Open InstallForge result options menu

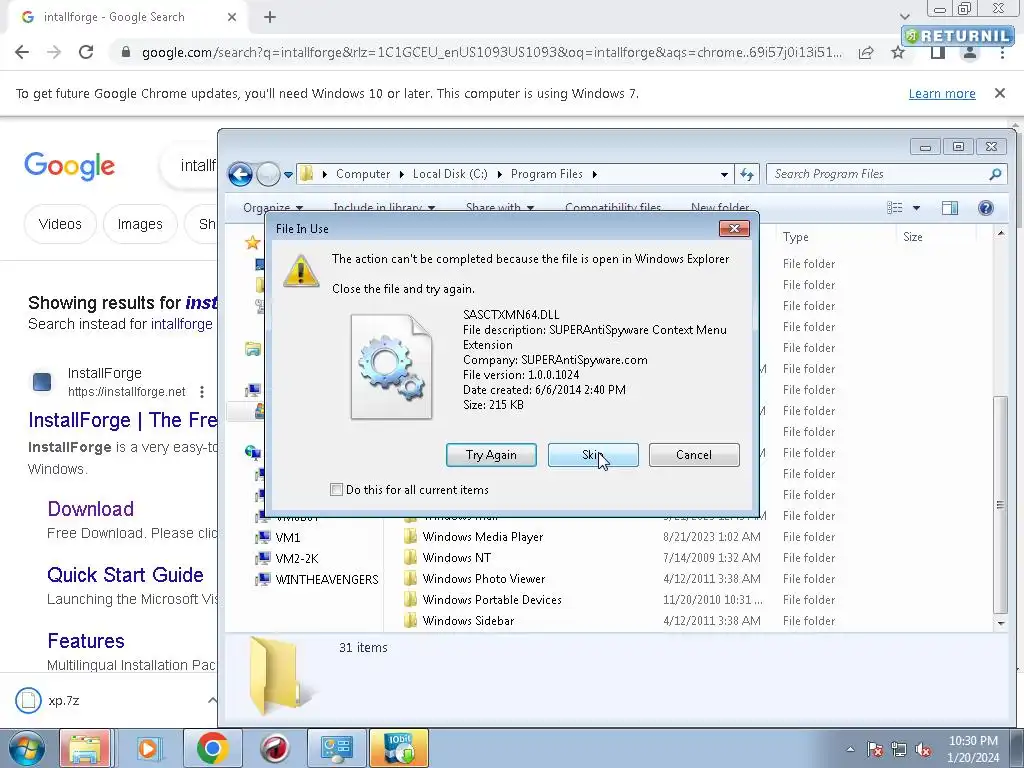pos(202,392)
